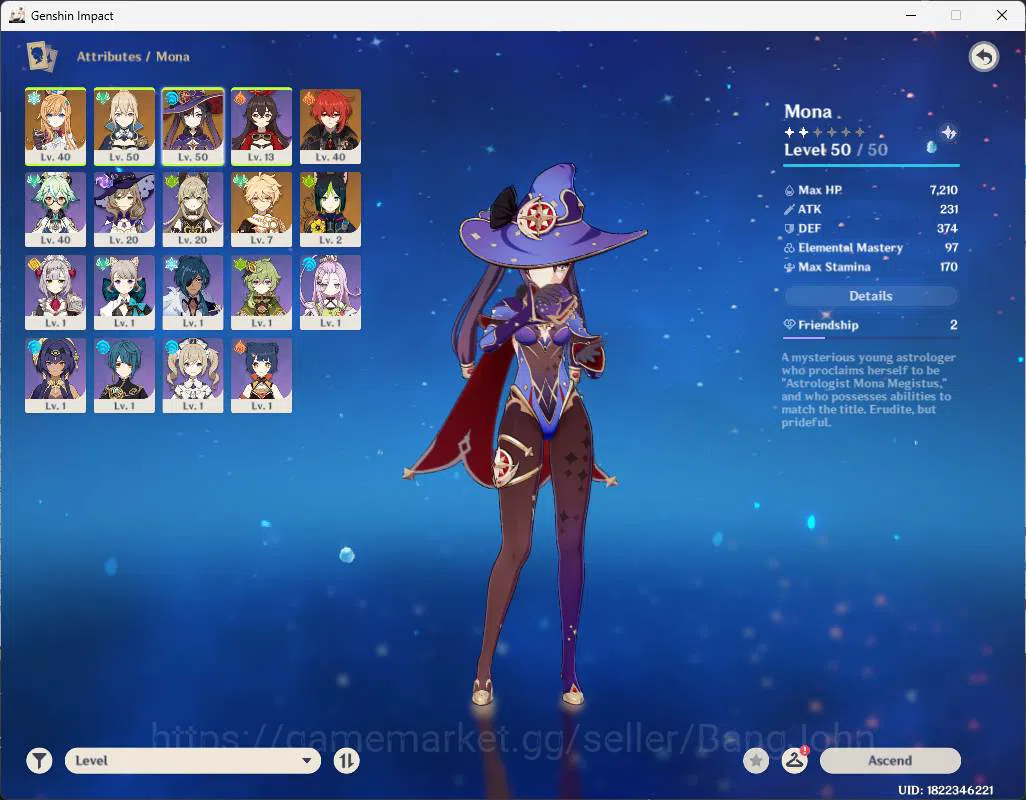Viewport: 1026px width, 800px height.
Task: Open the outfit hanger icon
Action: (x=794, y=761)
